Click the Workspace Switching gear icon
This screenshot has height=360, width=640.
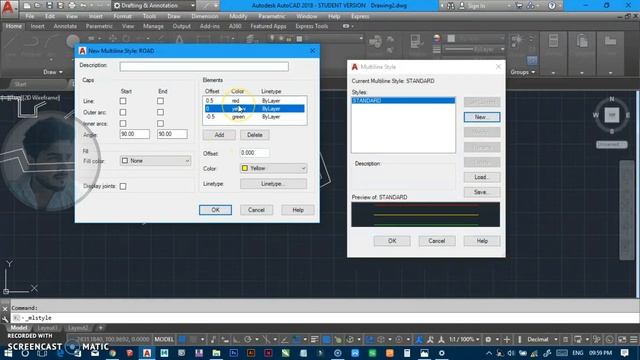coord(488,340)
